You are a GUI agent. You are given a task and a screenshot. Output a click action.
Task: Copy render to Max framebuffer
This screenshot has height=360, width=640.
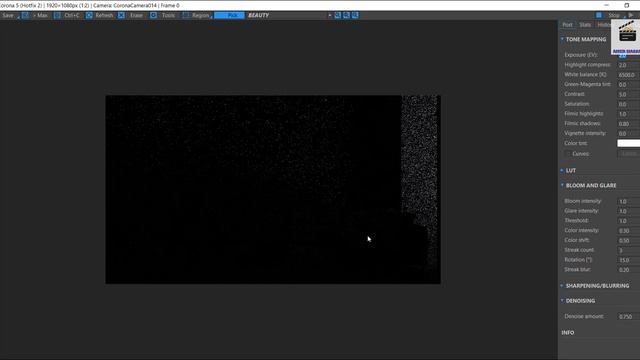[35, 16]
